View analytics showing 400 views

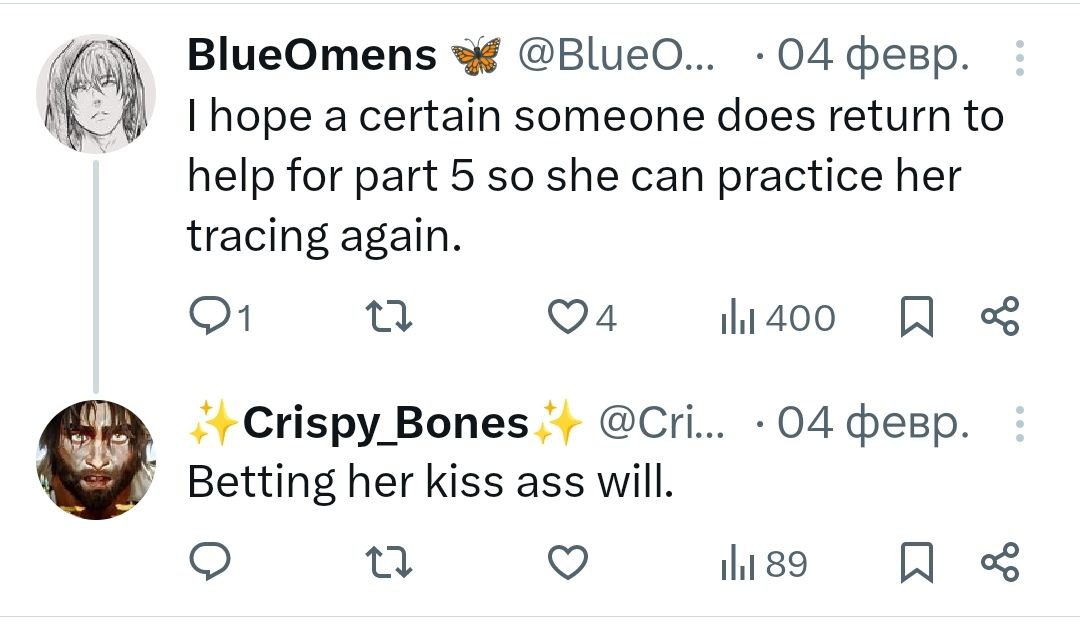tap(777, 318)
